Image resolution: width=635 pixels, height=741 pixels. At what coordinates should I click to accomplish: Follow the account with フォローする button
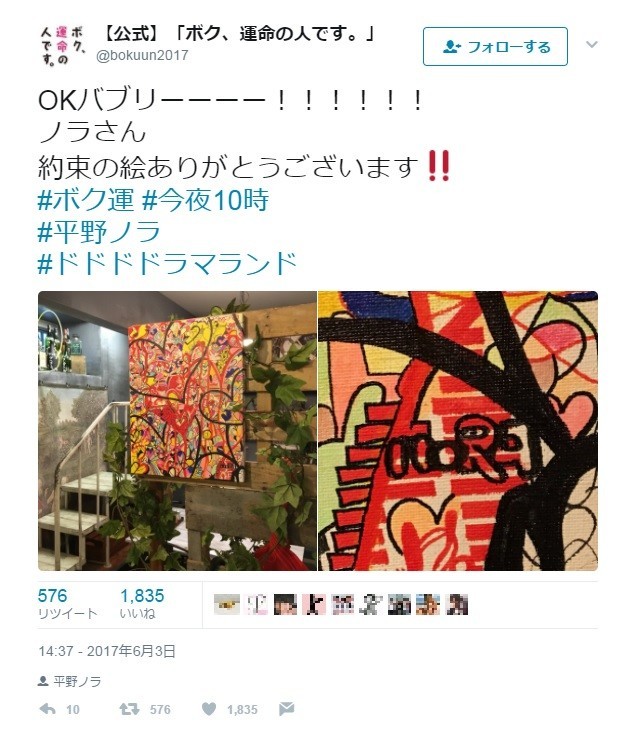(495, 46)
